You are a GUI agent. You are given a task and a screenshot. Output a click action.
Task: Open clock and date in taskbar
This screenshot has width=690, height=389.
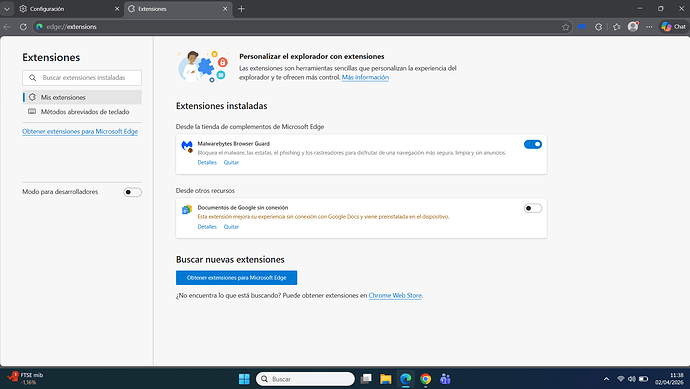pyautogui.click(x=669, y=379)
